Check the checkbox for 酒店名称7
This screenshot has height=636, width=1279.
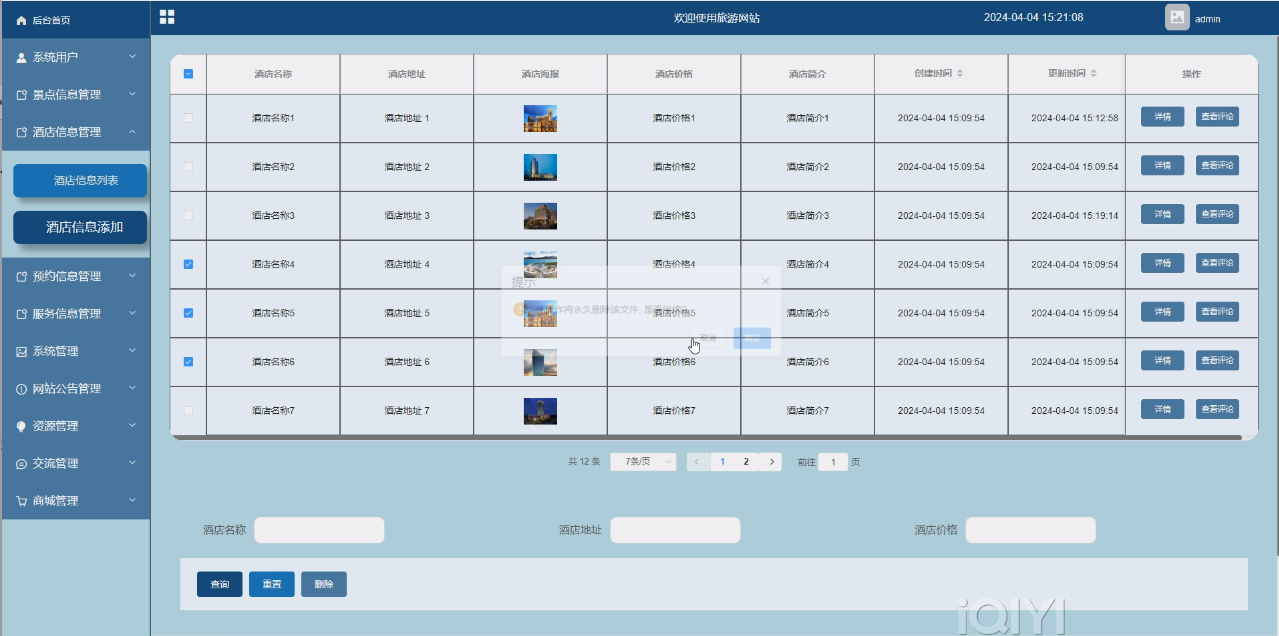[x=188, y=411]
